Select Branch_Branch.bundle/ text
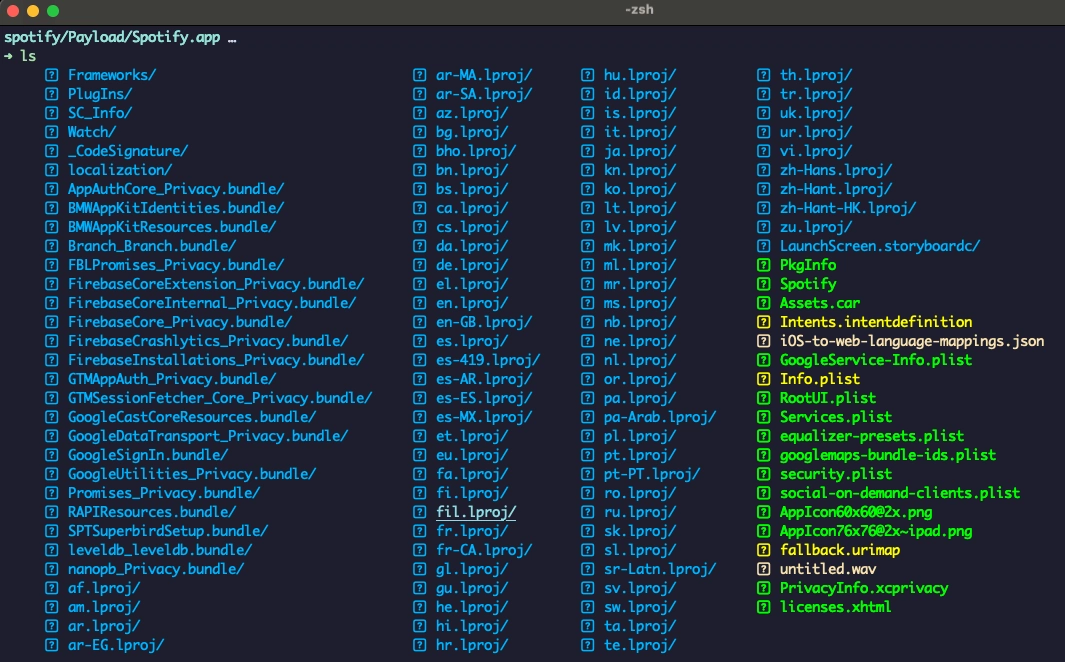1065x662 pixels. [151, 246]
